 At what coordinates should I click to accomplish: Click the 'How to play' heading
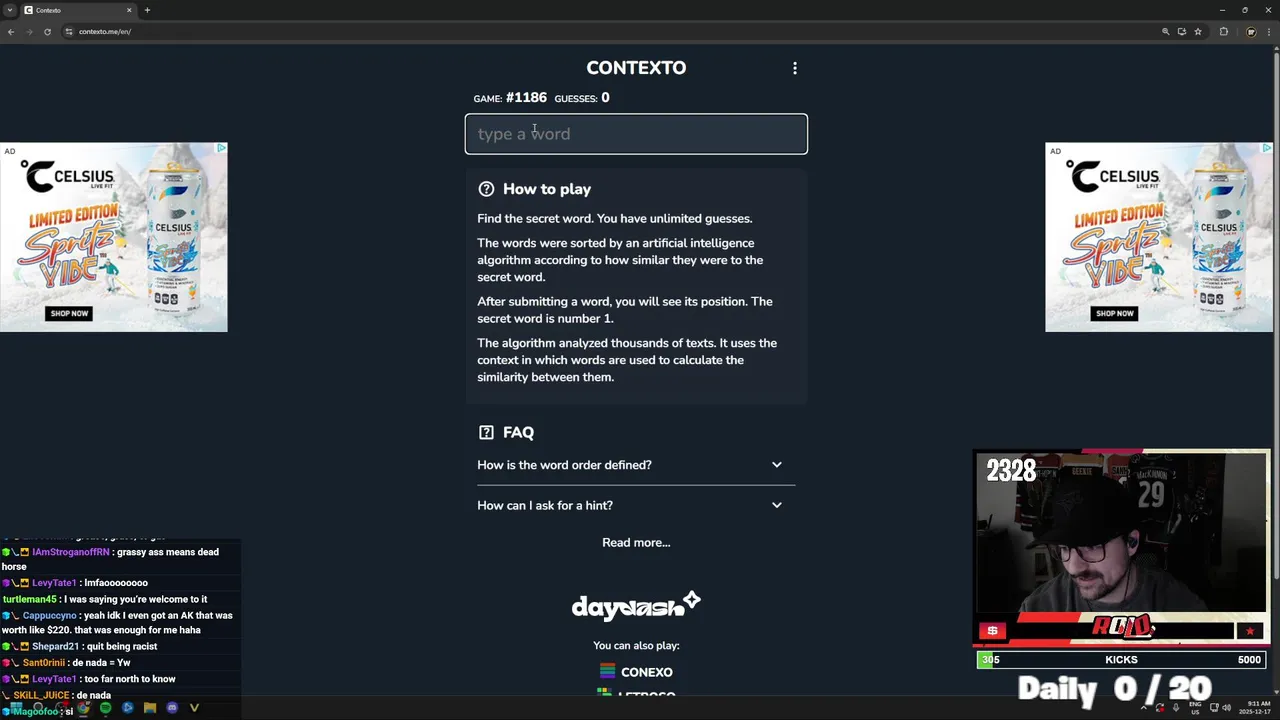tap(547, 189)
